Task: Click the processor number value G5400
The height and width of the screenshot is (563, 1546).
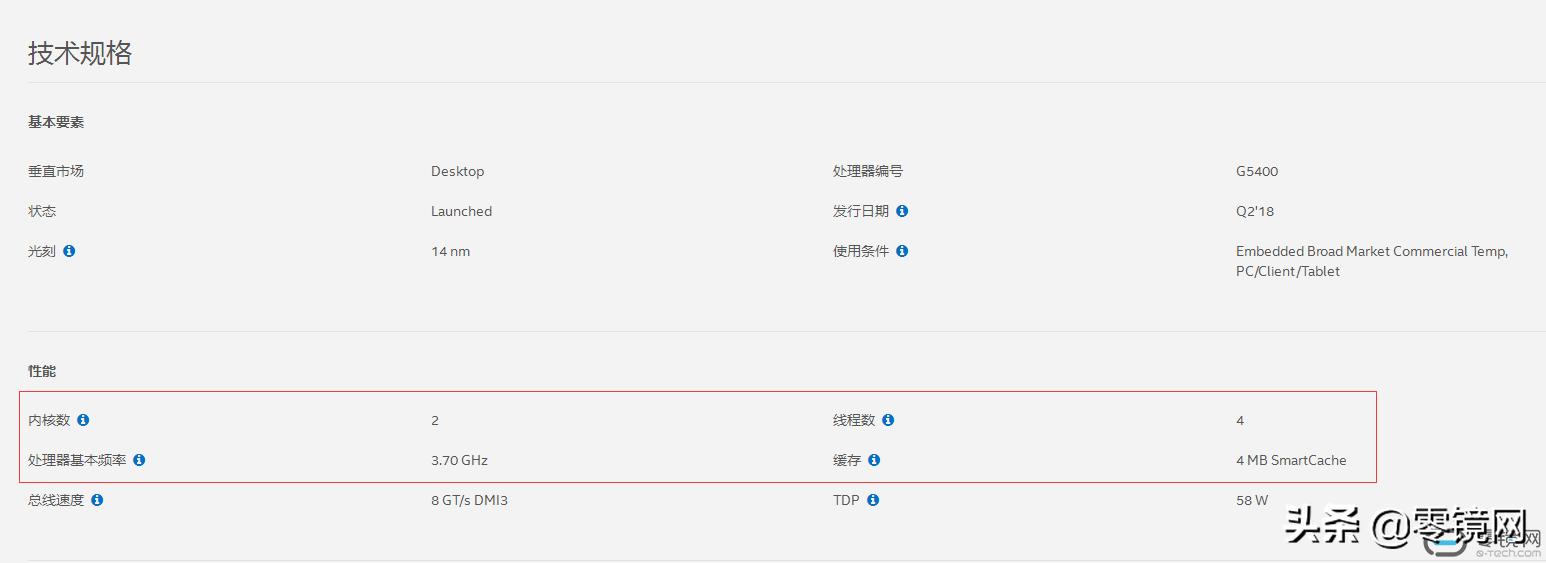Action: pos(1257,171)
